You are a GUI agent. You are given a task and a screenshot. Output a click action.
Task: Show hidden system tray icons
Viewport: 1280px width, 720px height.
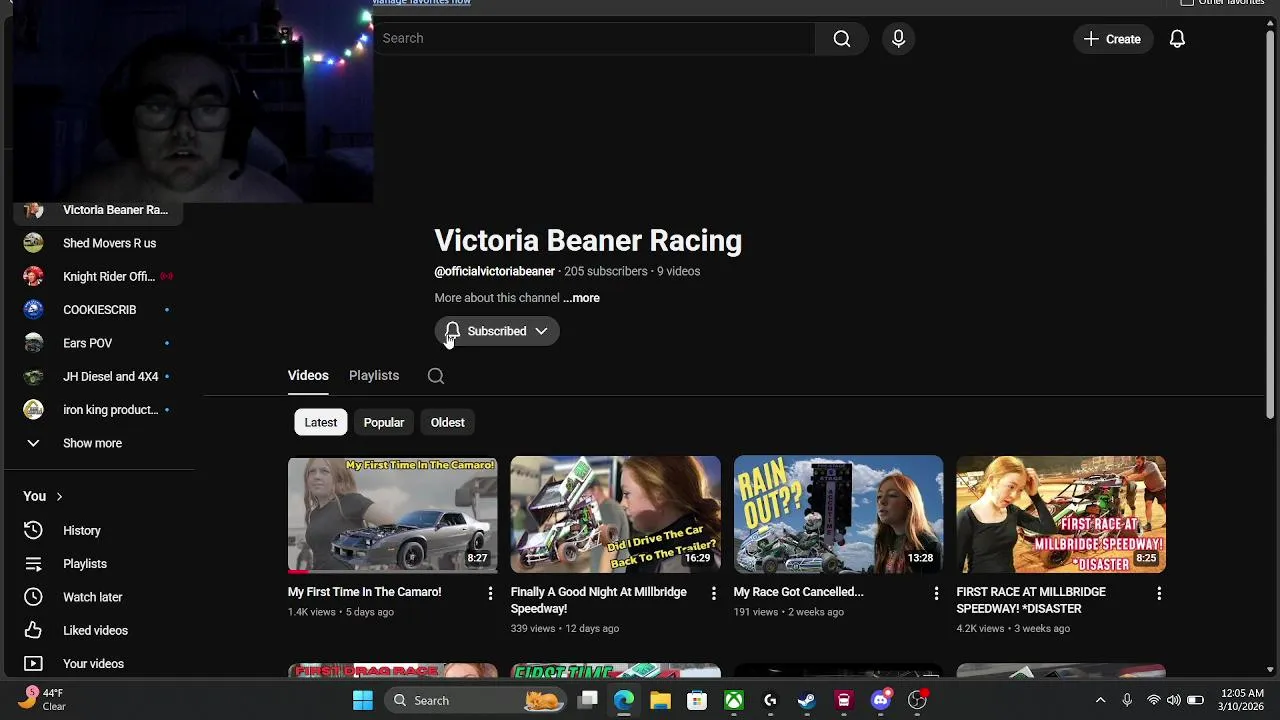tap(1100, 700)
